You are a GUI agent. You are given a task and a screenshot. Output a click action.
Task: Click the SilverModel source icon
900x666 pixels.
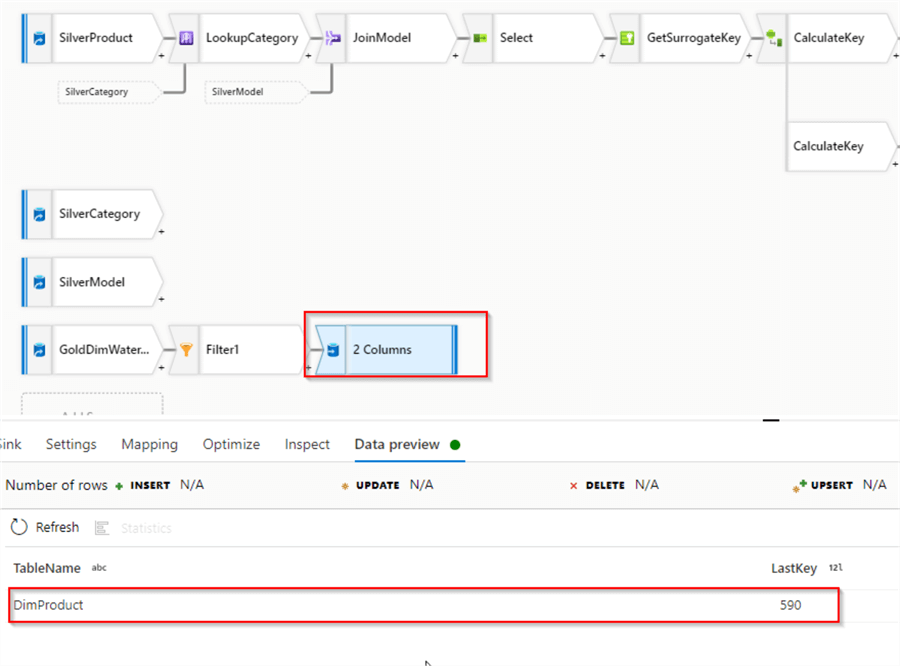coord(39,282)
